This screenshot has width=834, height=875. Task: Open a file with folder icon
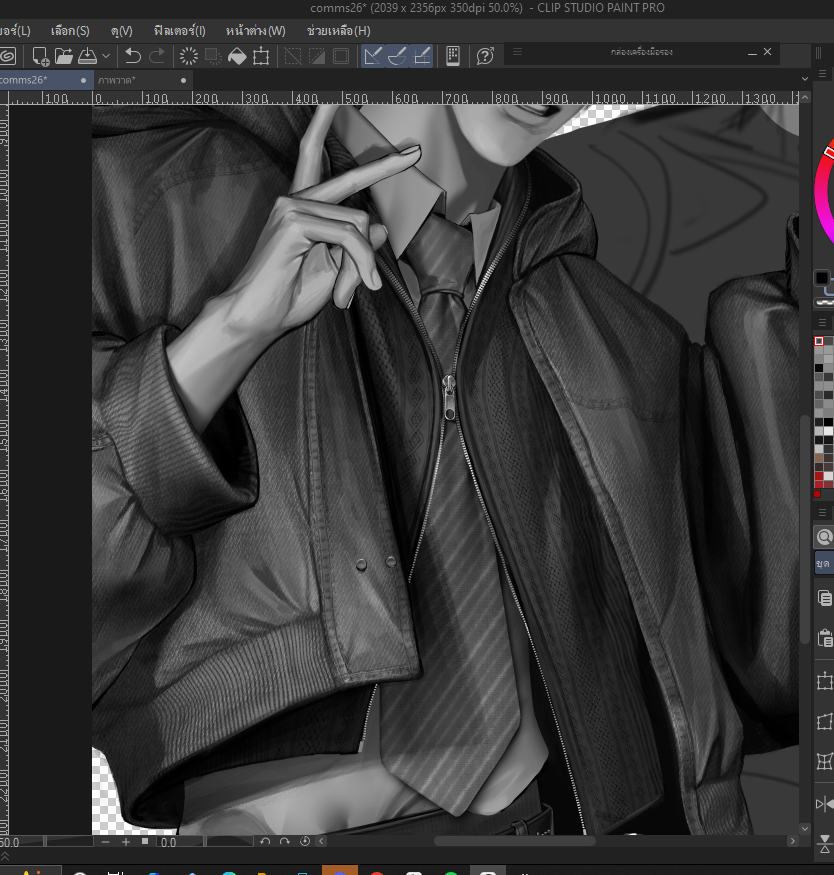coord(64,56)
